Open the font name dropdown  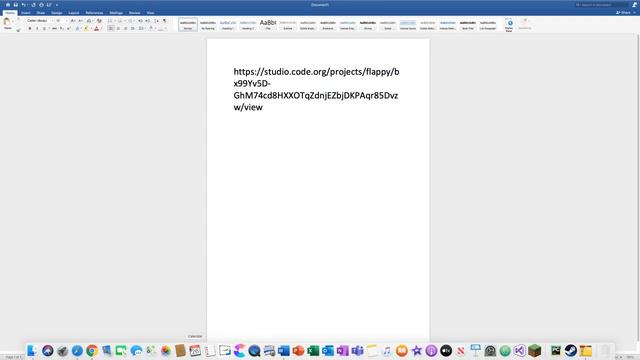click(x=52, y=20)
